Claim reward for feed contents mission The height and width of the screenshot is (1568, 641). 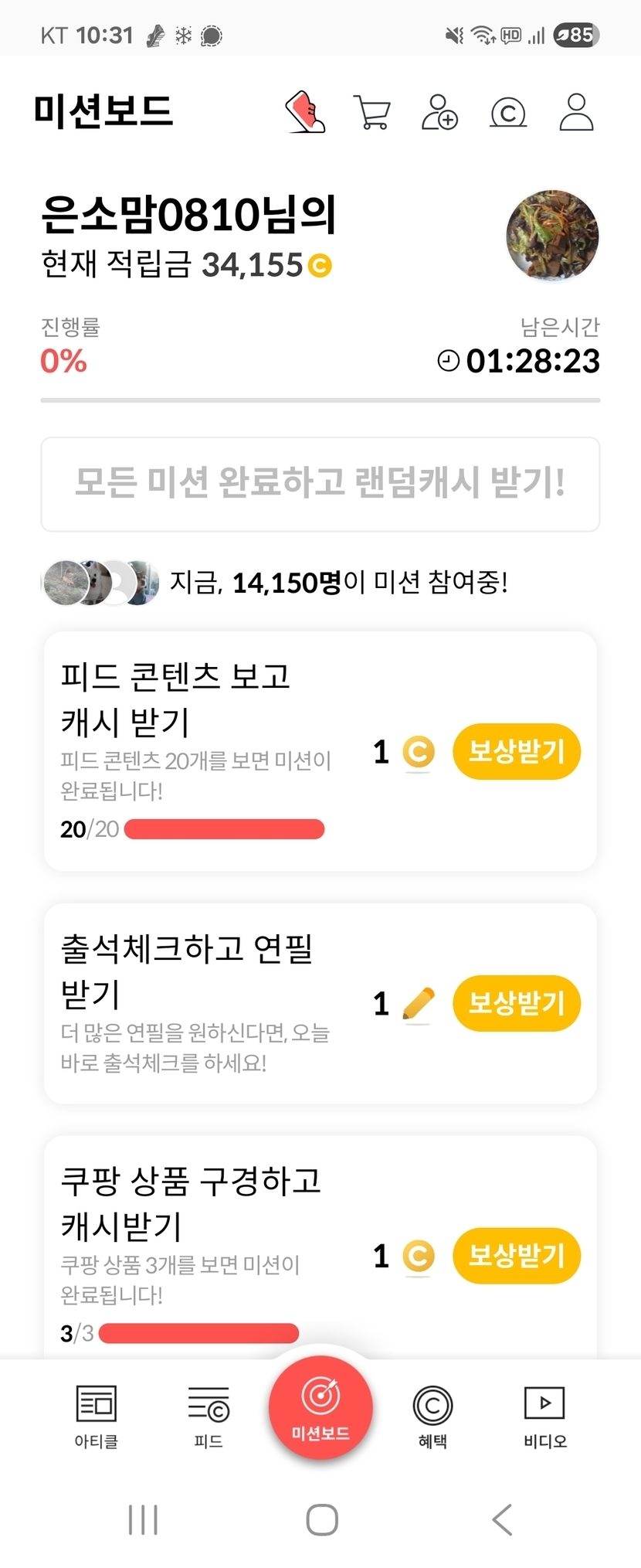pos(516,751)
